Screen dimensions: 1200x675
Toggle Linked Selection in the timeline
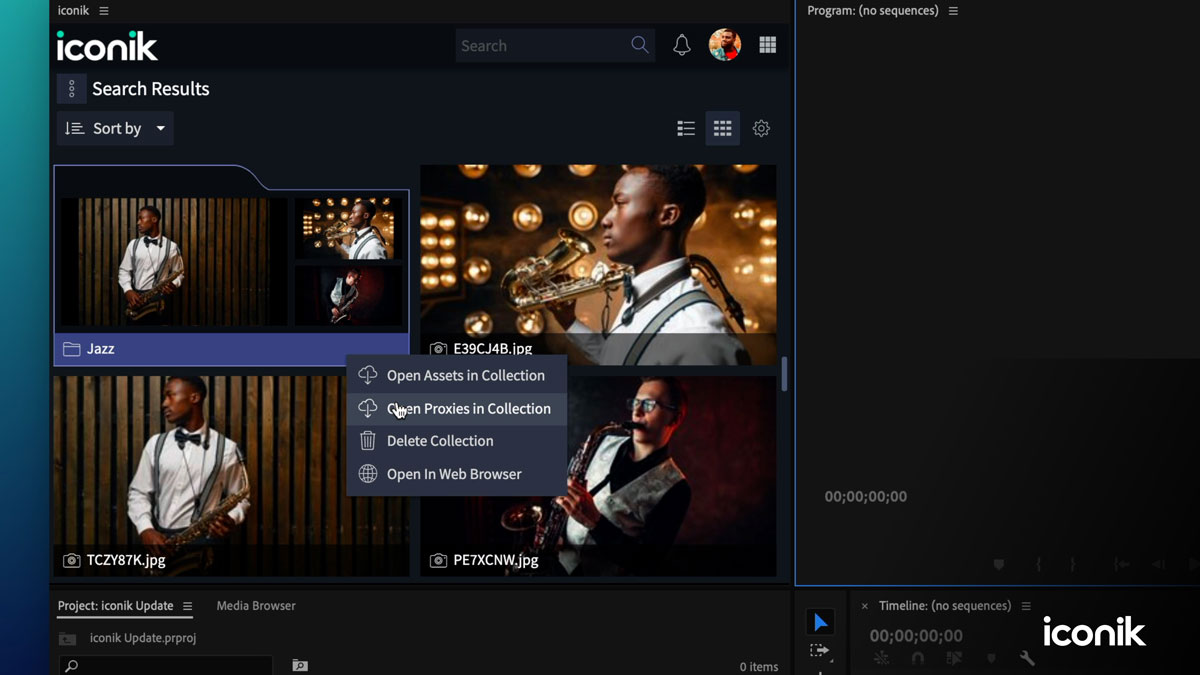(x=952, y=658)
